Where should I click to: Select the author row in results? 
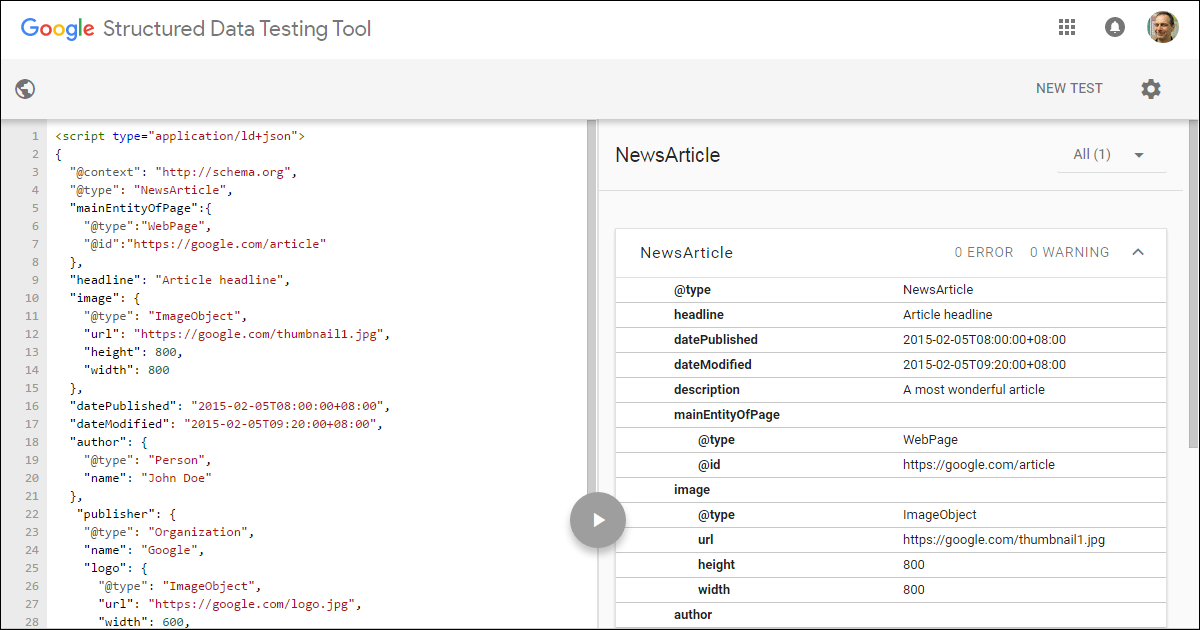point(891,615)
